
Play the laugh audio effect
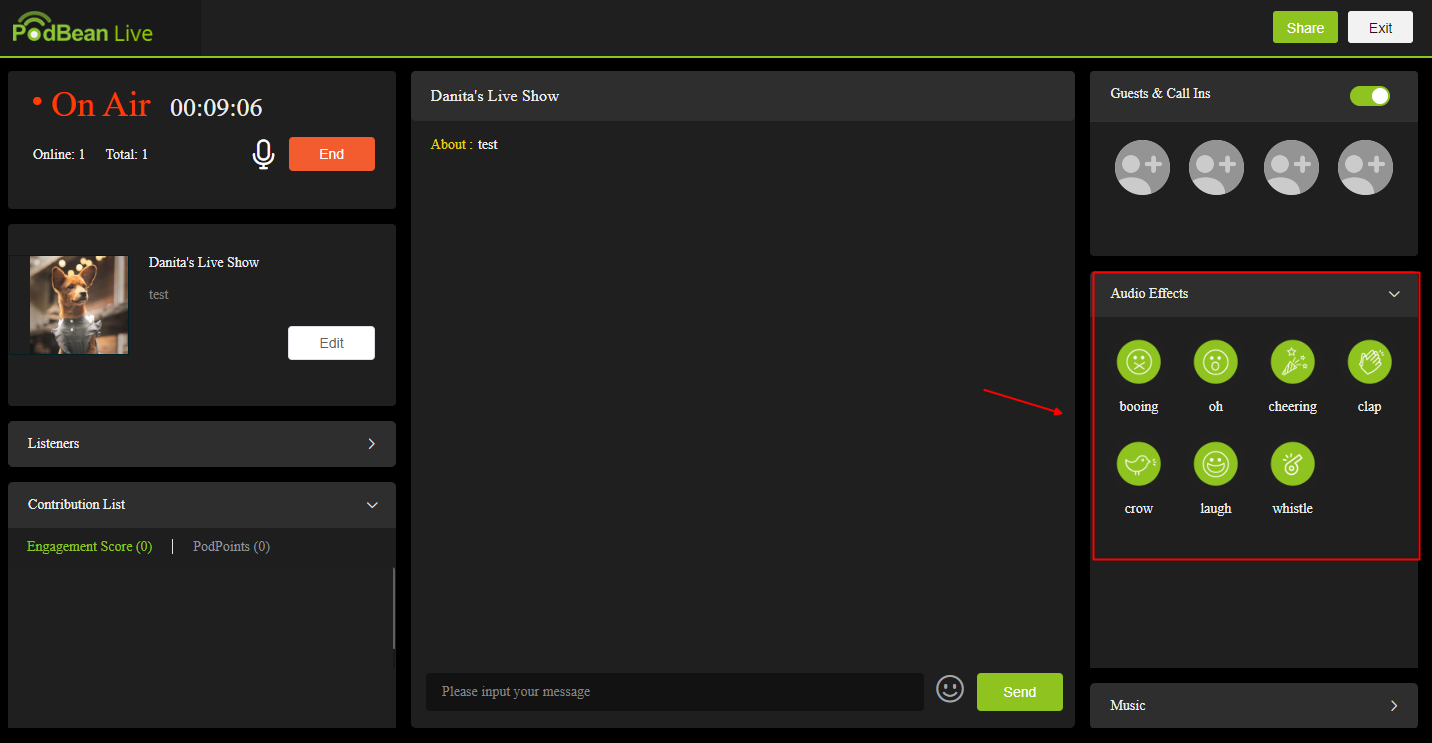tap(1215, 463)
